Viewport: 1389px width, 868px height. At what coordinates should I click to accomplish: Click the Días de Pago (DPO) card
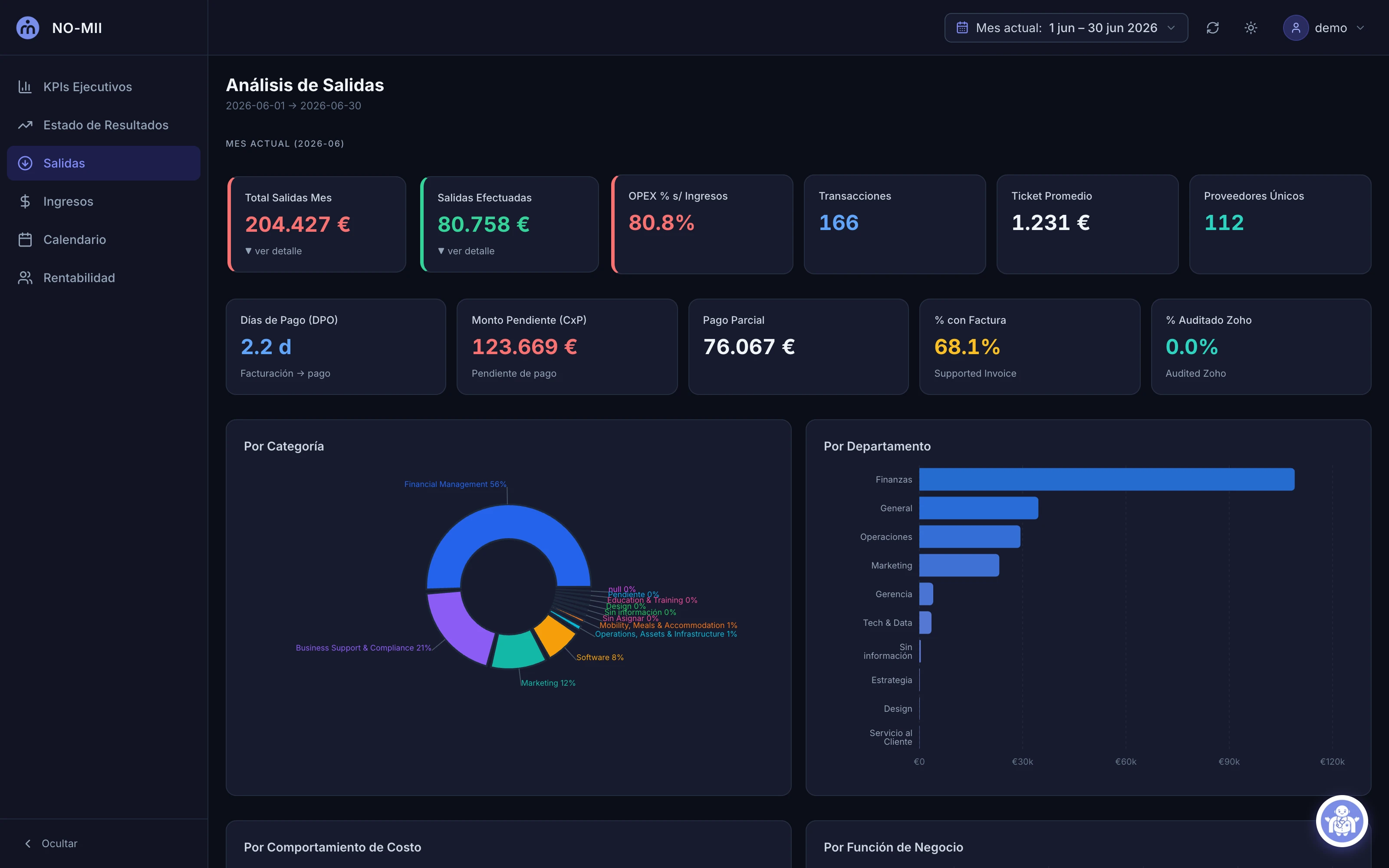tap(336, 347)
